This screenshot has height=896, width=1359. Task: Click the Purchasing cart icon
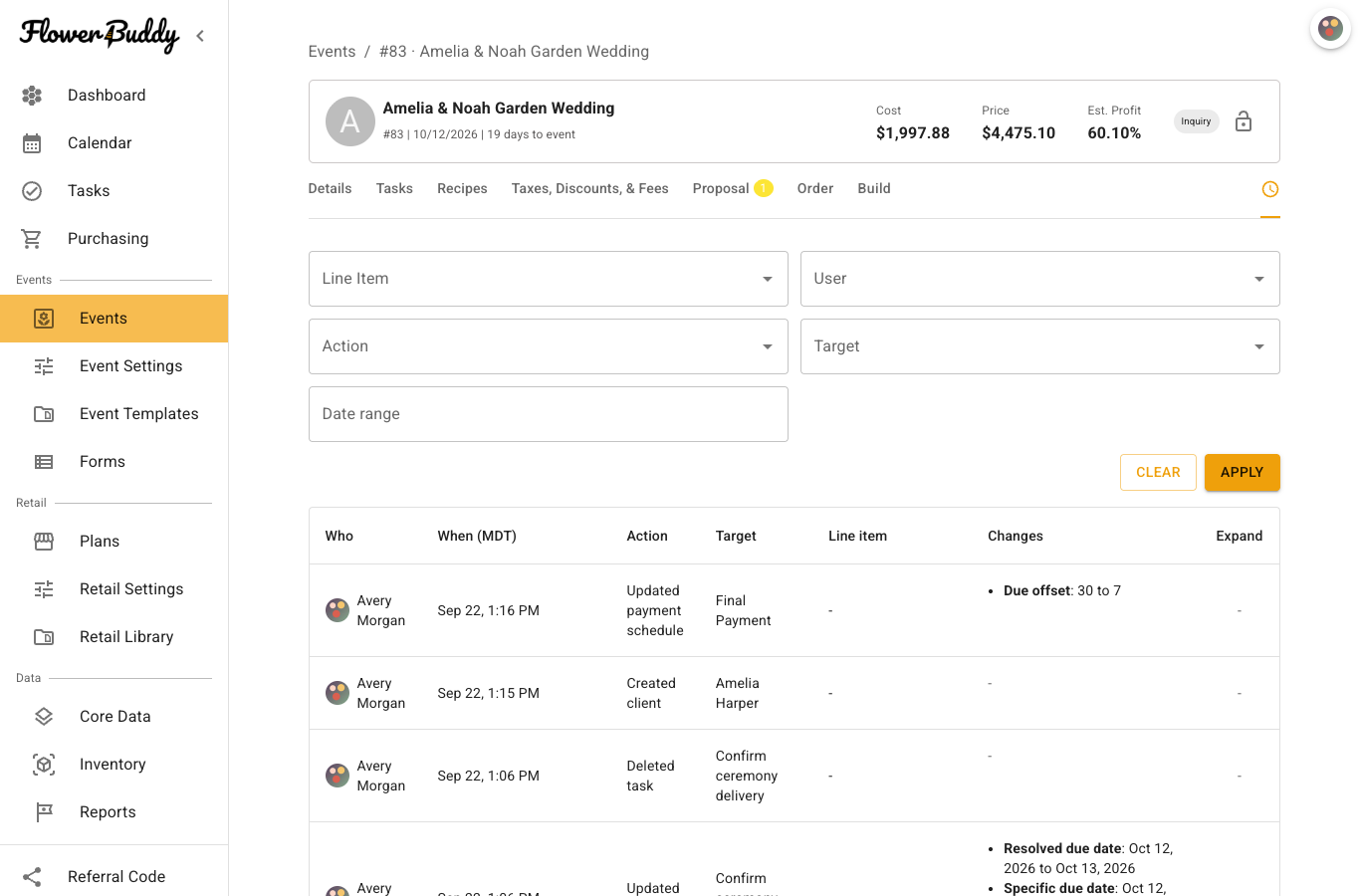(32, 239)
